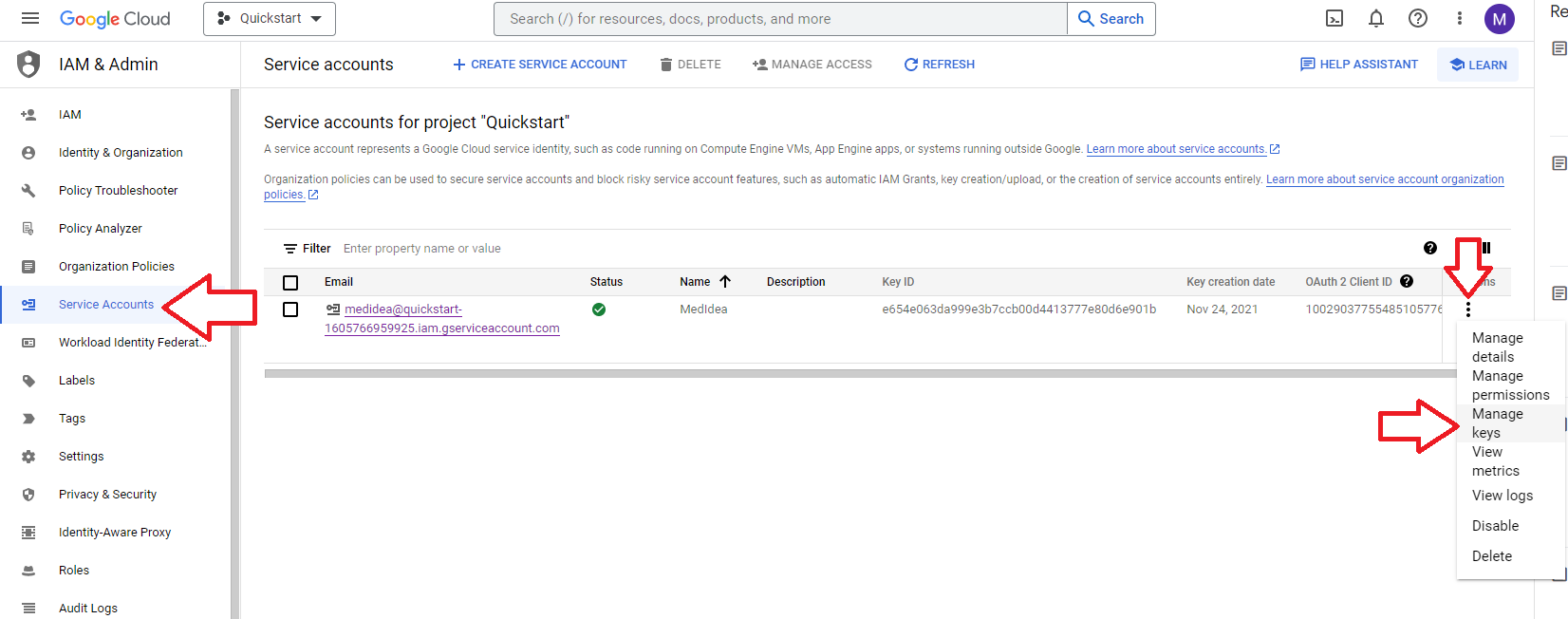Click the Settings gear icon in sidebar

[28, 457]
